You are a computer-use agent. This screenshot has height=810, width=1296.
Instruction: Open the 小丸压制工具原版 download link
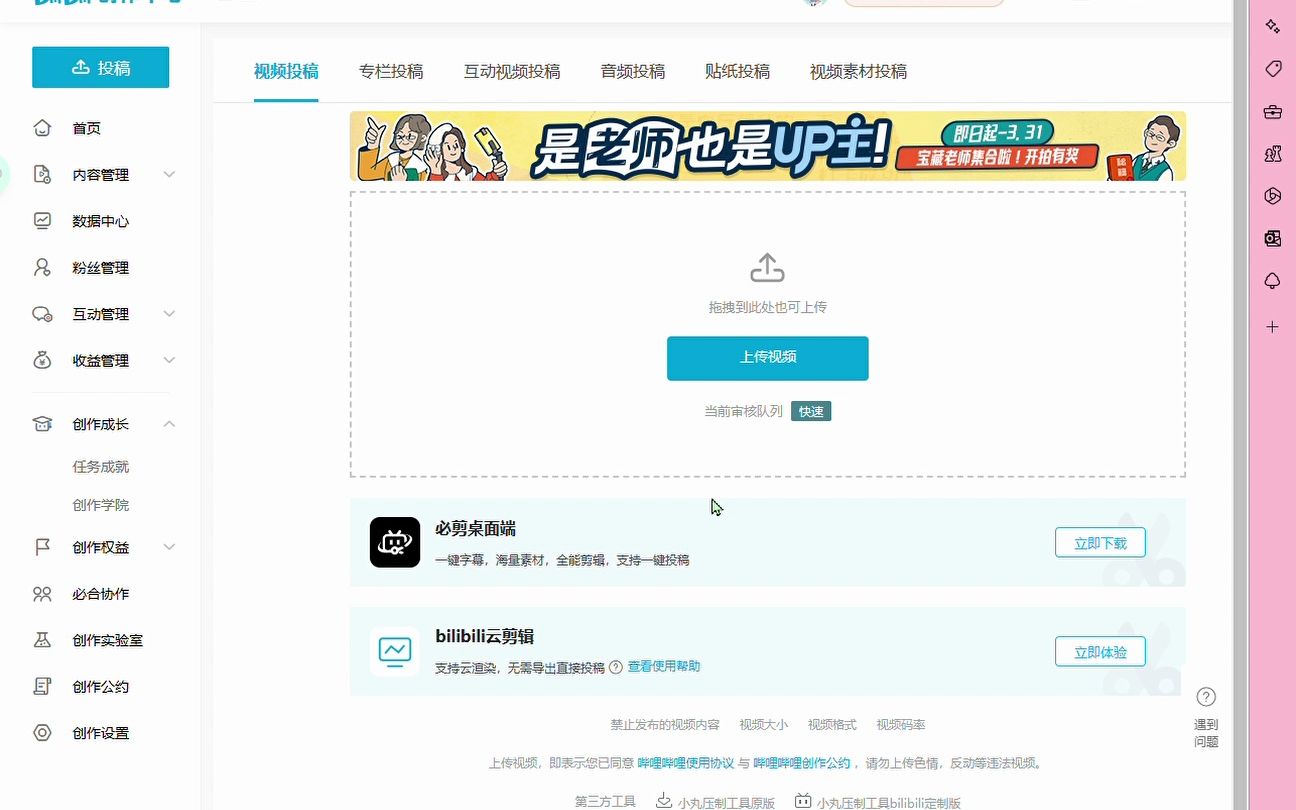[x=715, y=802]
